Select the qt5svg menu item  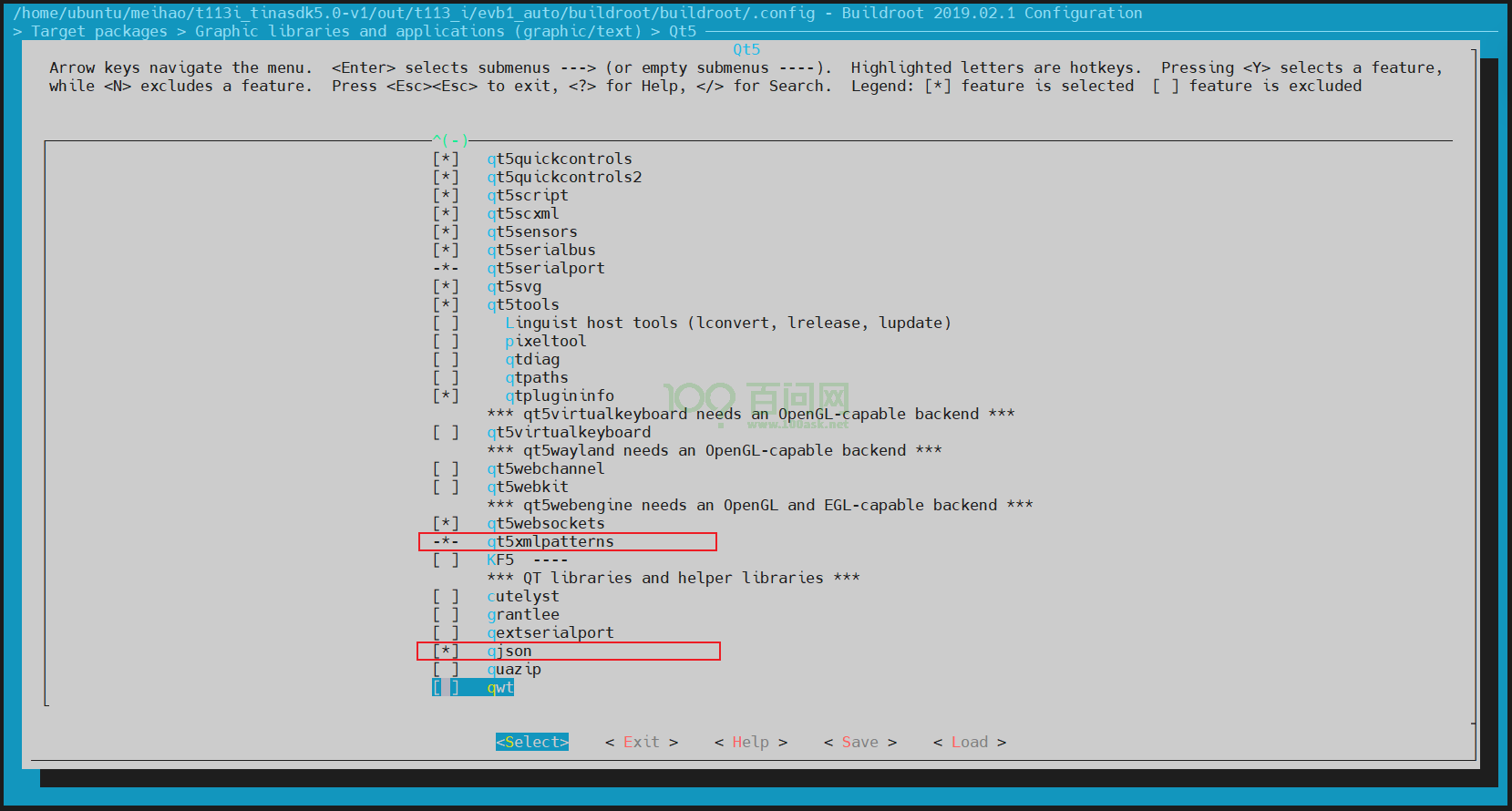click(514, 287)
